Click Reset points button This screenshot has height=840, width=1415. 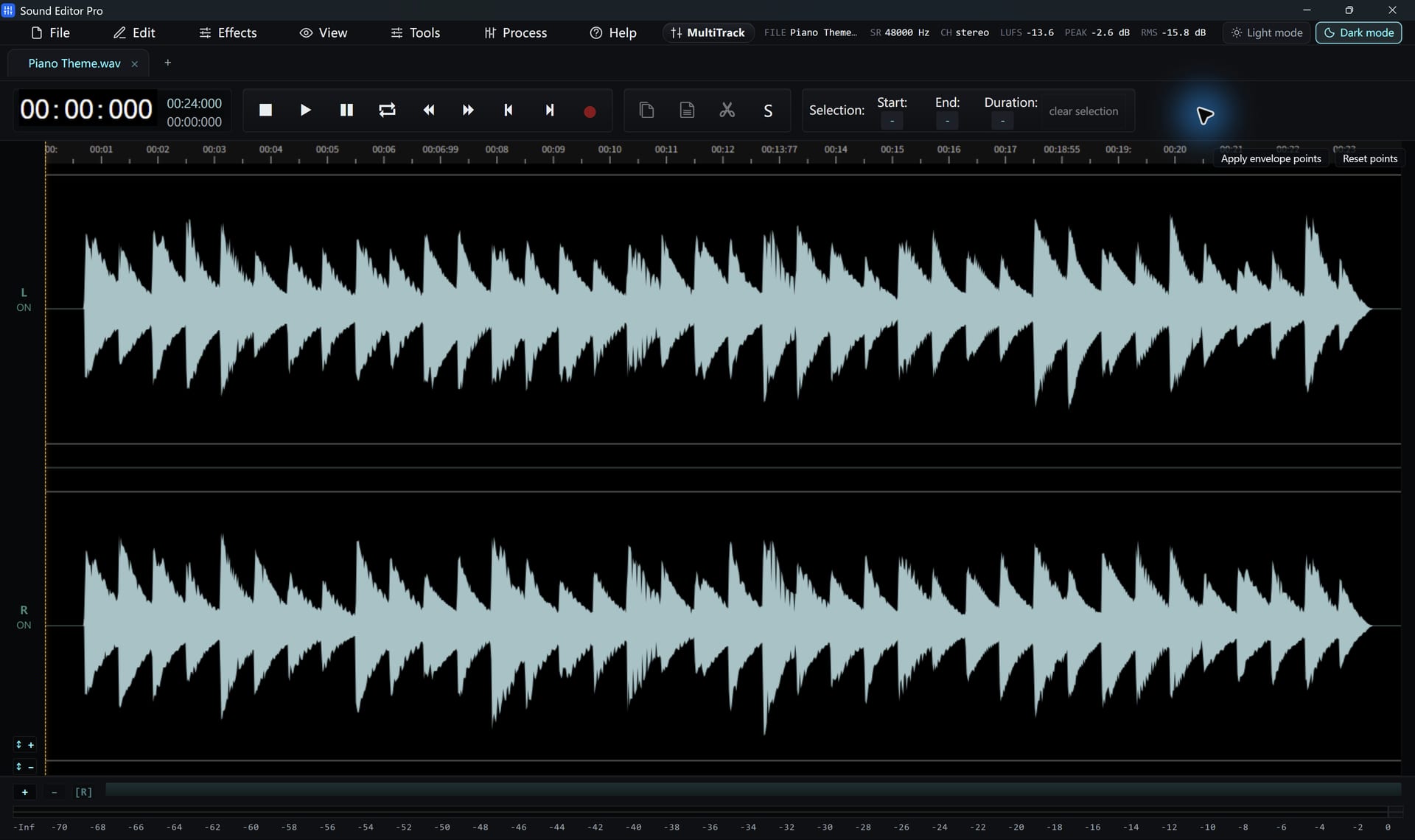tap(1369, 158)
